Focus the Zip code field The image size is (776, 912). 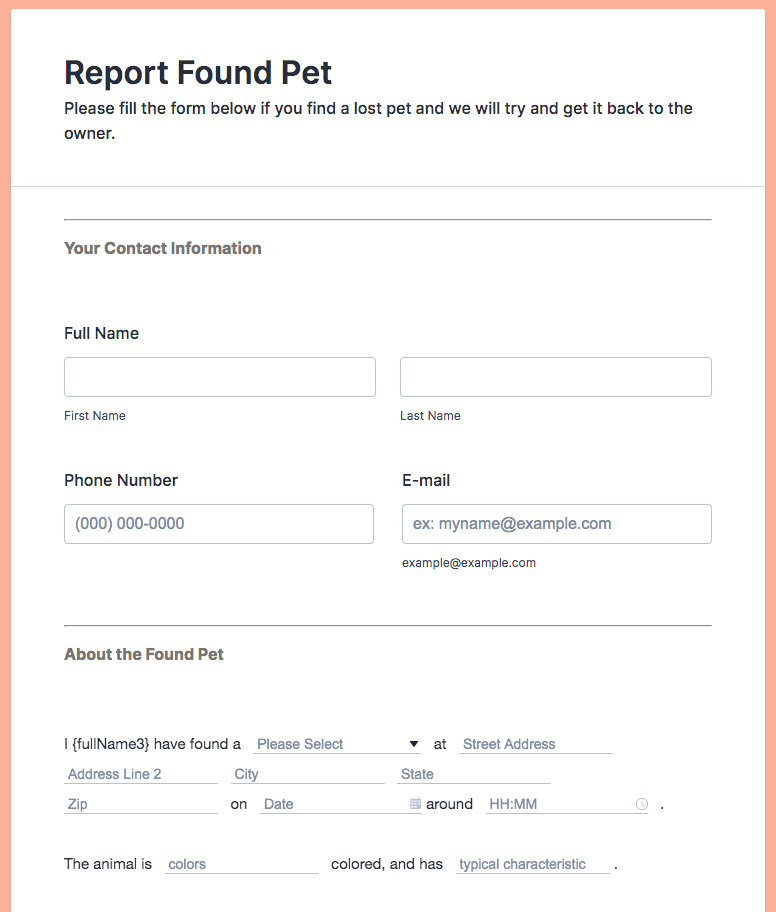point(141,804)
